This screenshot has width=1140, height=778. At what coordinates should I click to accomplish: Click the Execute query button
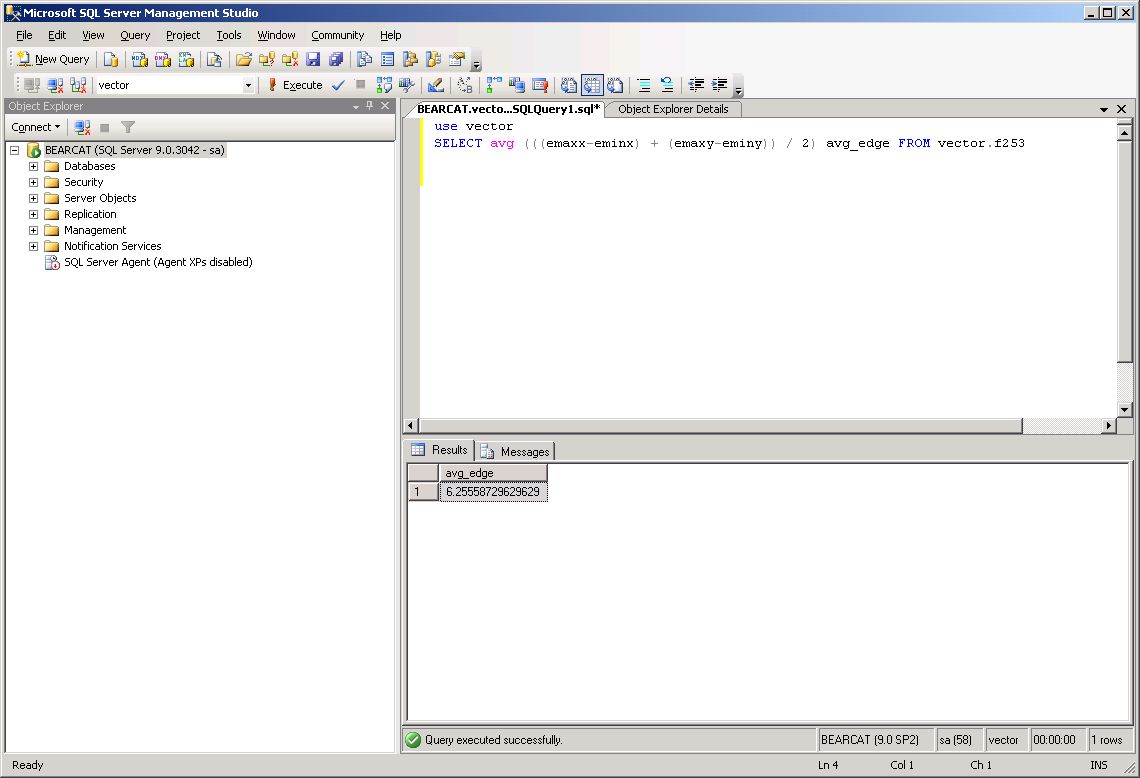click(294, 85)
